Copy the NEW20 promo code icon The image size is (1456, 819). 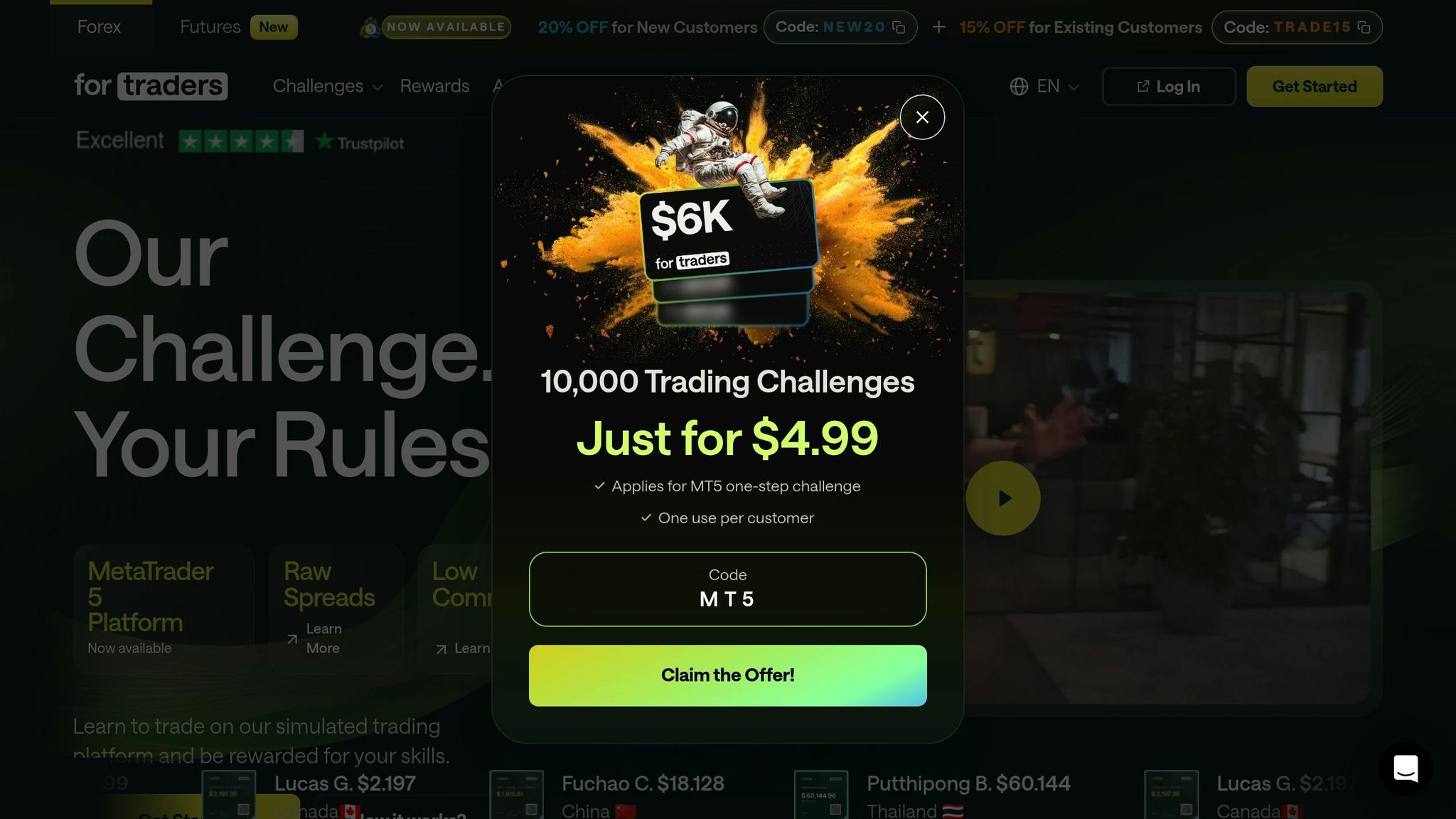click(899, 27)
